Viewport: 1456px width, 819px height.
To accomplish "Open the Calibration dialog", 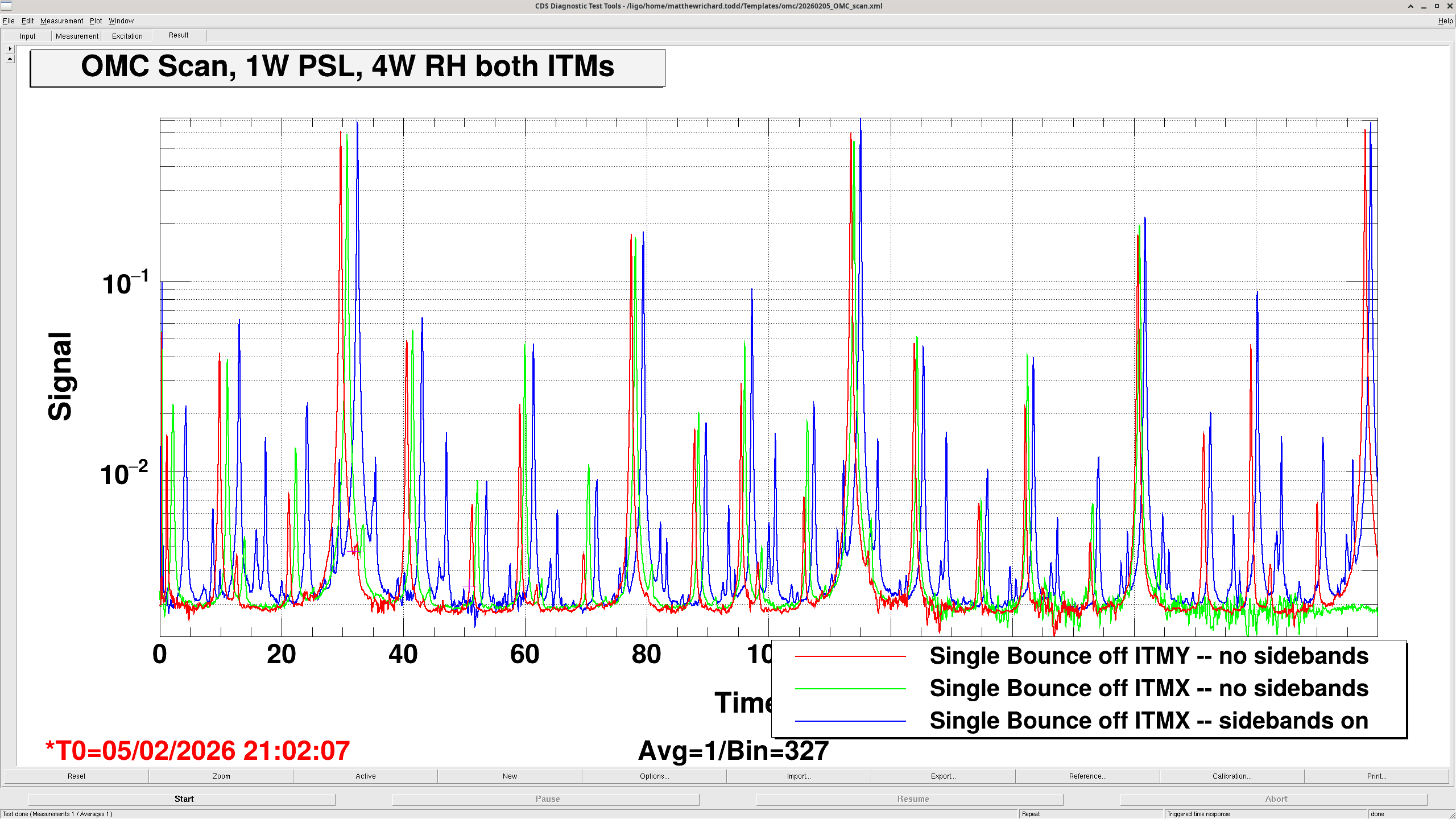I will pyautogui.click(x=1232, y=776).
